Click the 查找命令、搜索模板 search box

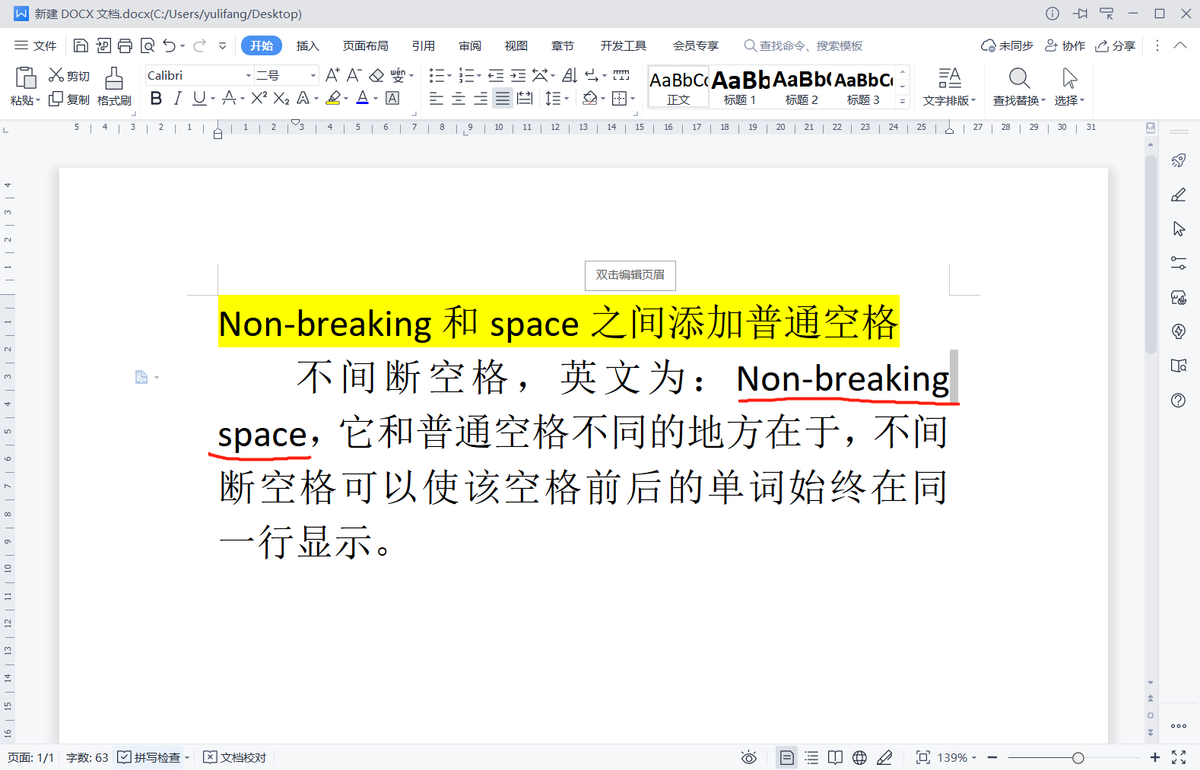coord(803,46)
